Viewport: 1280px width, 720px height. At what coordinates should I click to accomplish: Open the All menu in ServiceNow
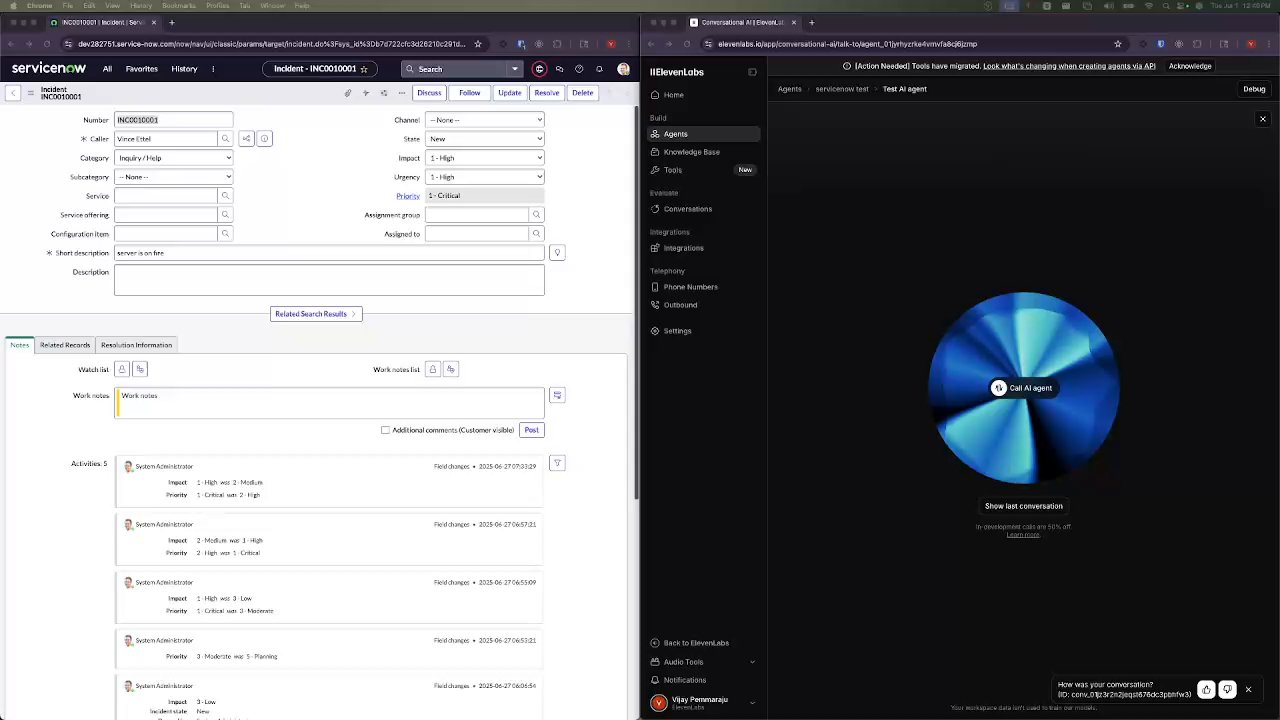tap(107, 69)
